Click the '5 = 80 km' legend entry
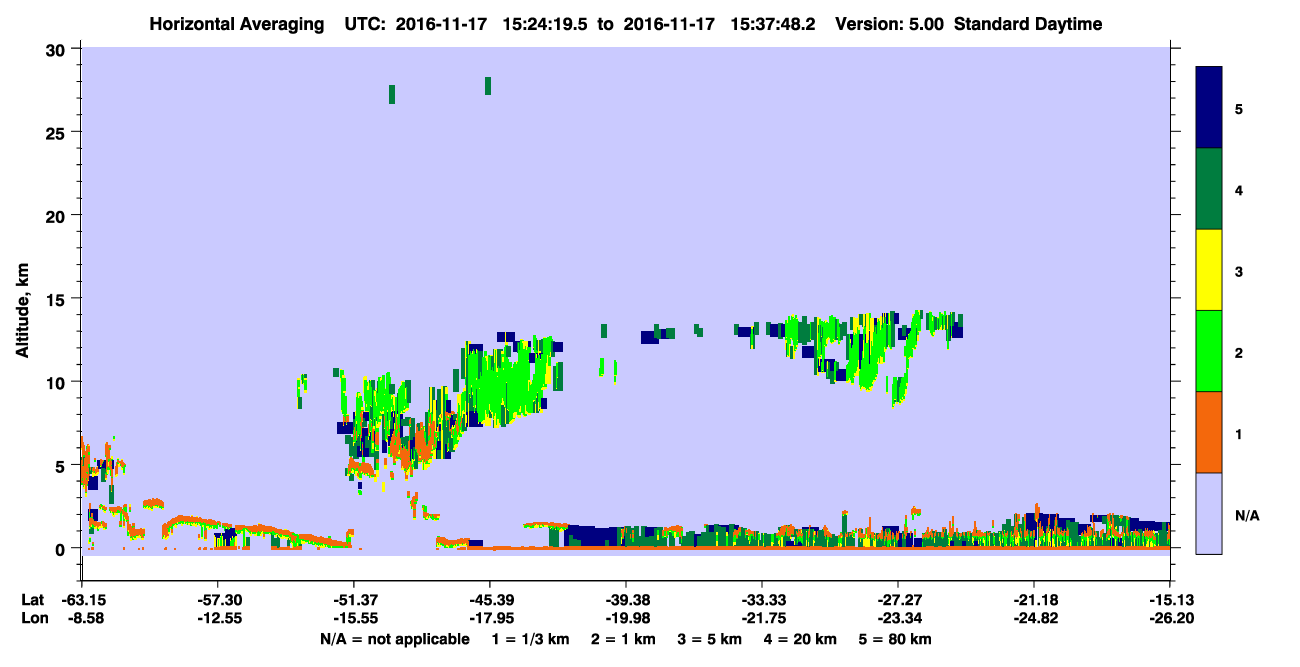Viewport: 1300px width, 667px height. point(897,639)
